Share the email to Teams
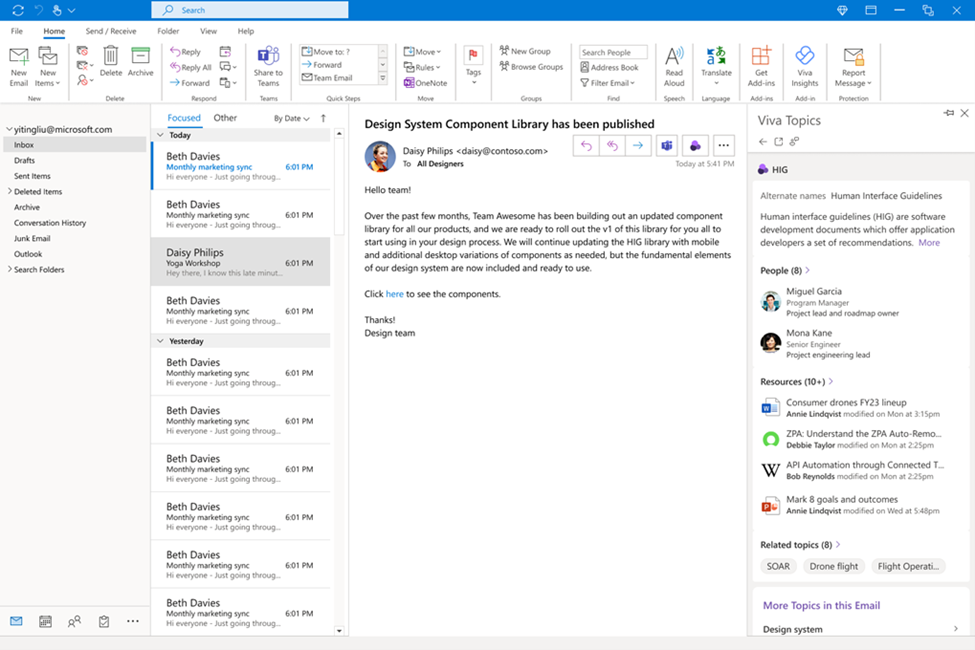 268,67
